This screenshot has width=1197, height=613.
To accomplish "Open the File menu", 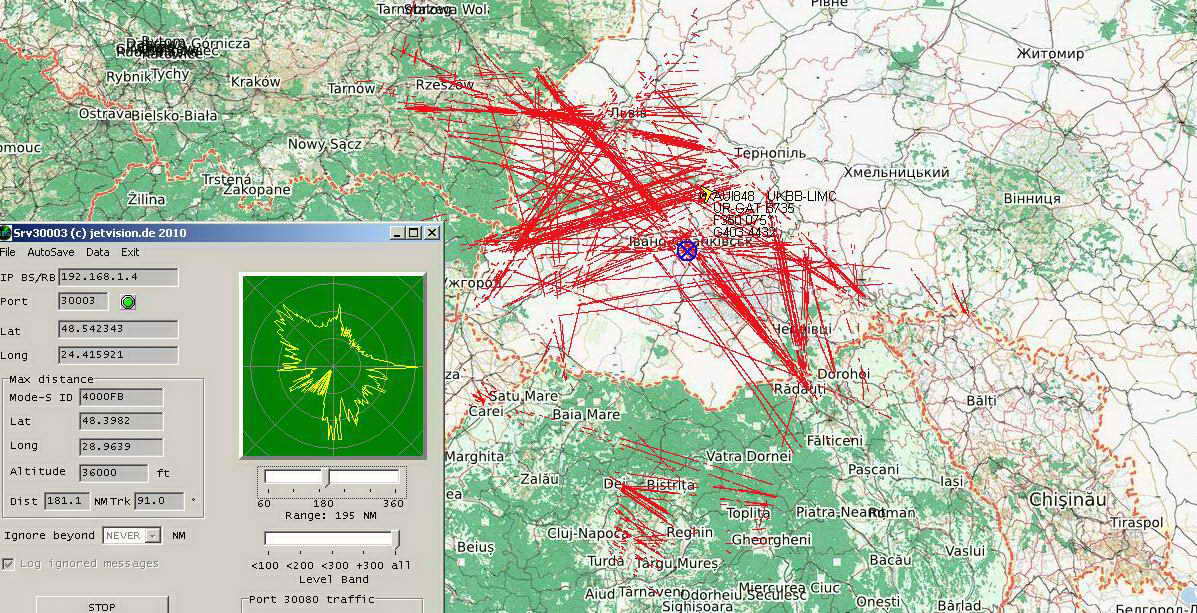I will pyautogui.click(x=8, y=253).
